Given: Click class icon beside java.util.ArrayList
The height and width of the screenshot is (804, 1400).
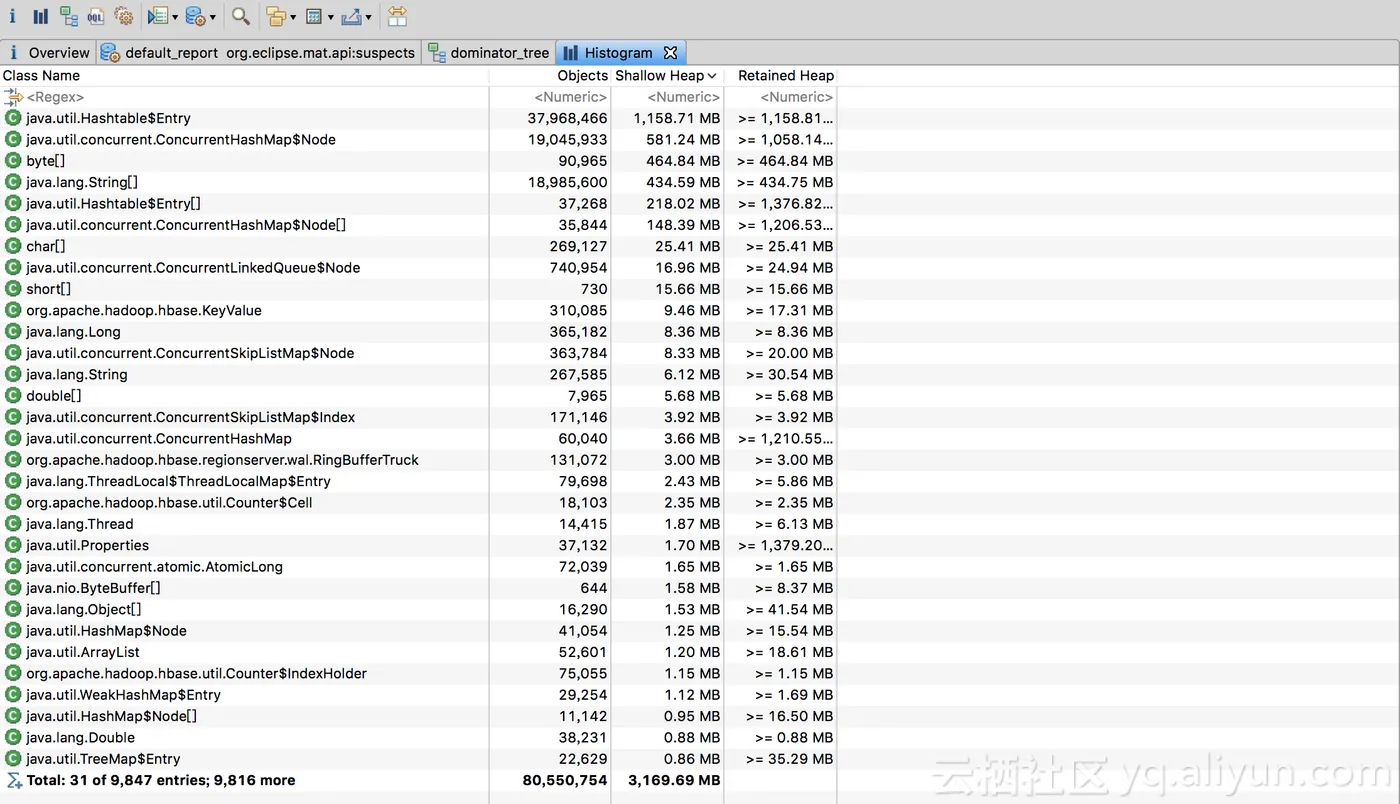Looking at the screenshot, I should 13,652.
